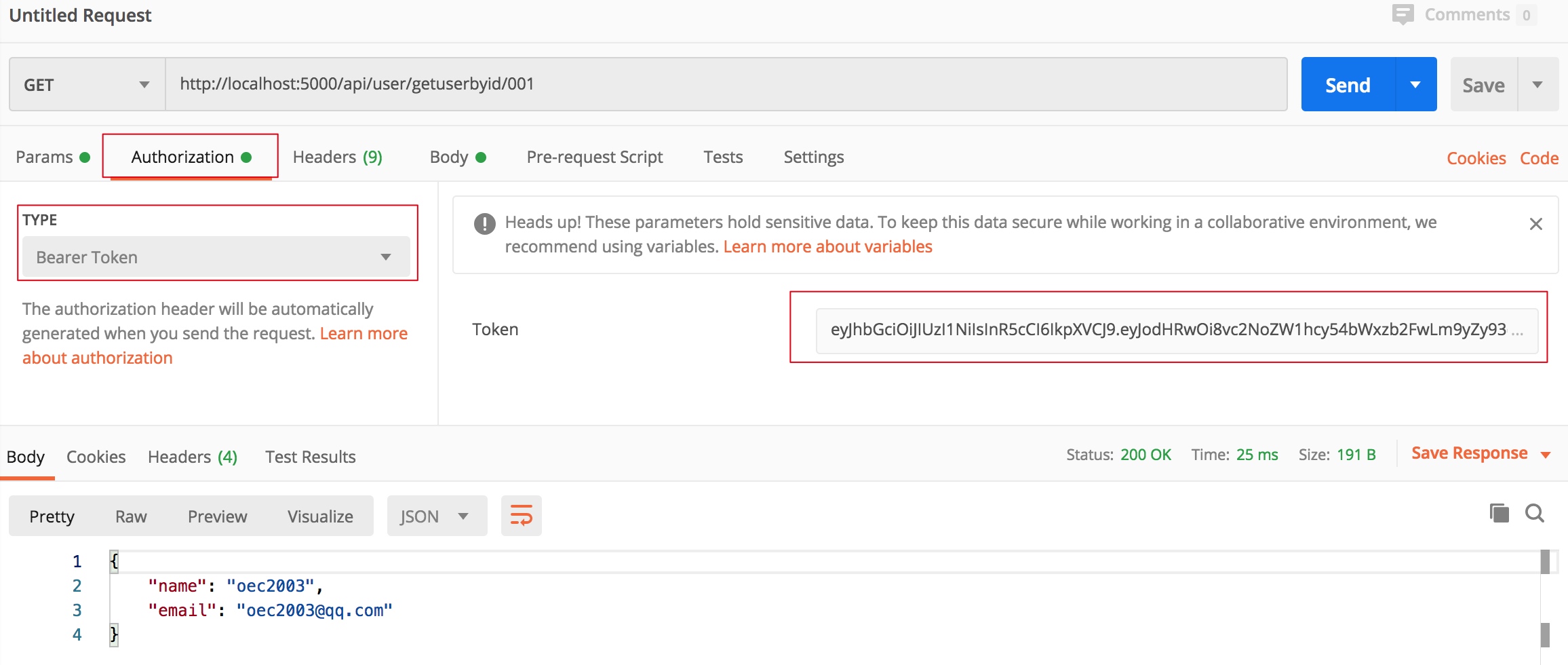
Task: Click the wrap lines icon
Action: pos(521,516)
